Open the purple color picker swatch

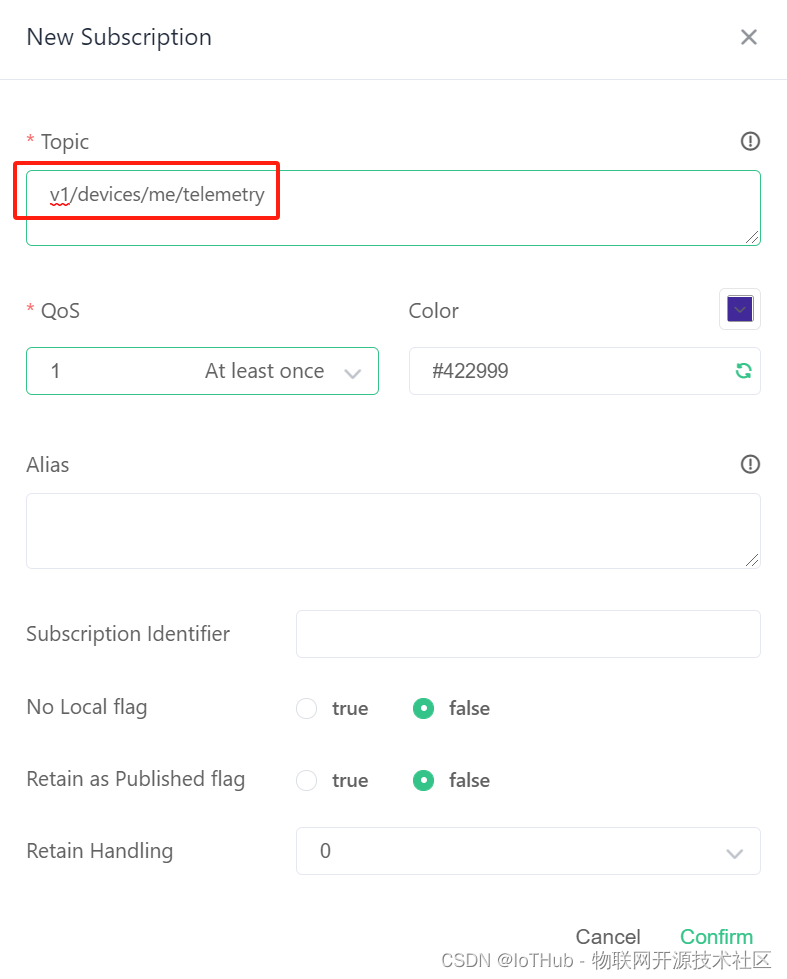tap(740, 309)
